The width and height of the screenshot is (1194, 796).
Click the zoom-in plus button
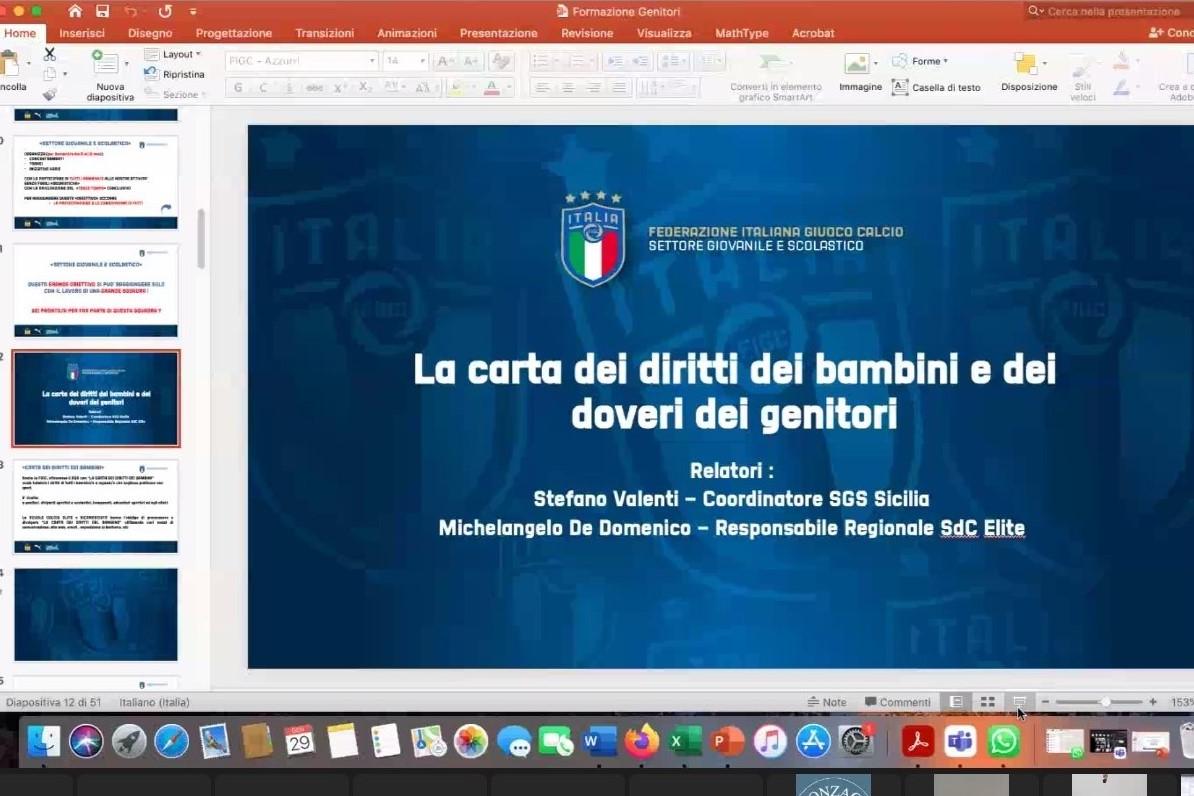point(1153,702)
